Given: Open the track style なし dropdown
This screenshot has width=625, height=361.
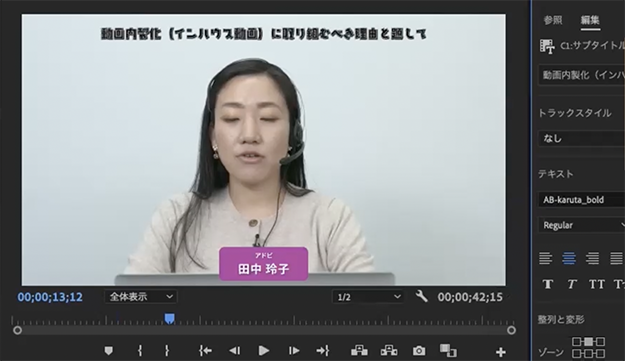Looking at the screenshot, I should pyautogui.click(x=582, y=139).
